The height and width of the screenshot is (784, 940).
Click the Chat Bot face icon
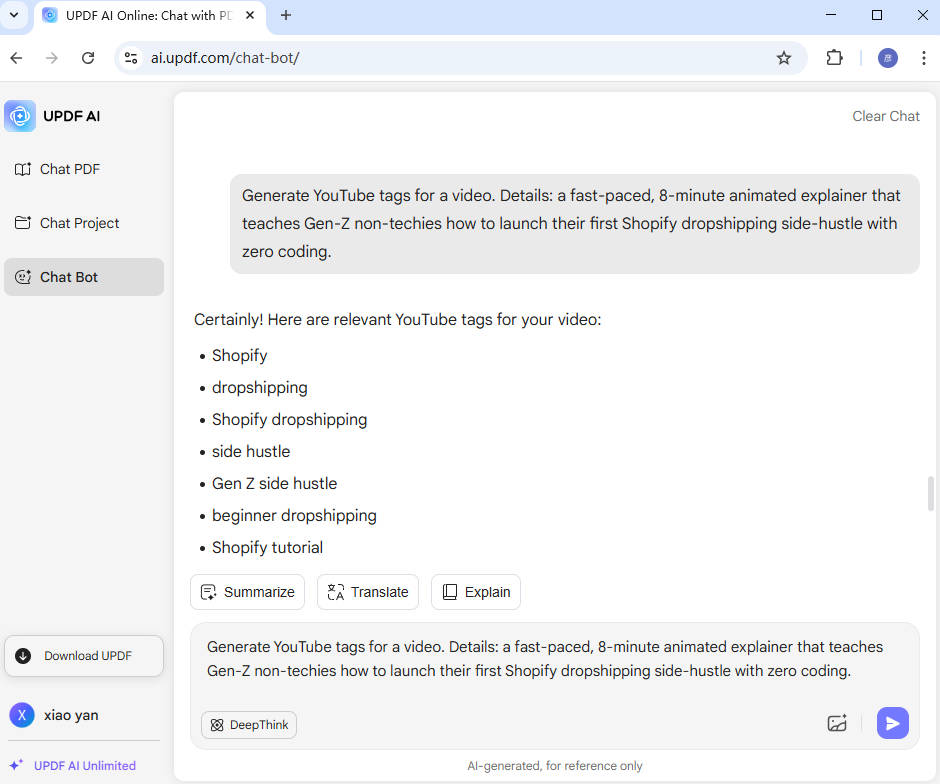point(23,277)
